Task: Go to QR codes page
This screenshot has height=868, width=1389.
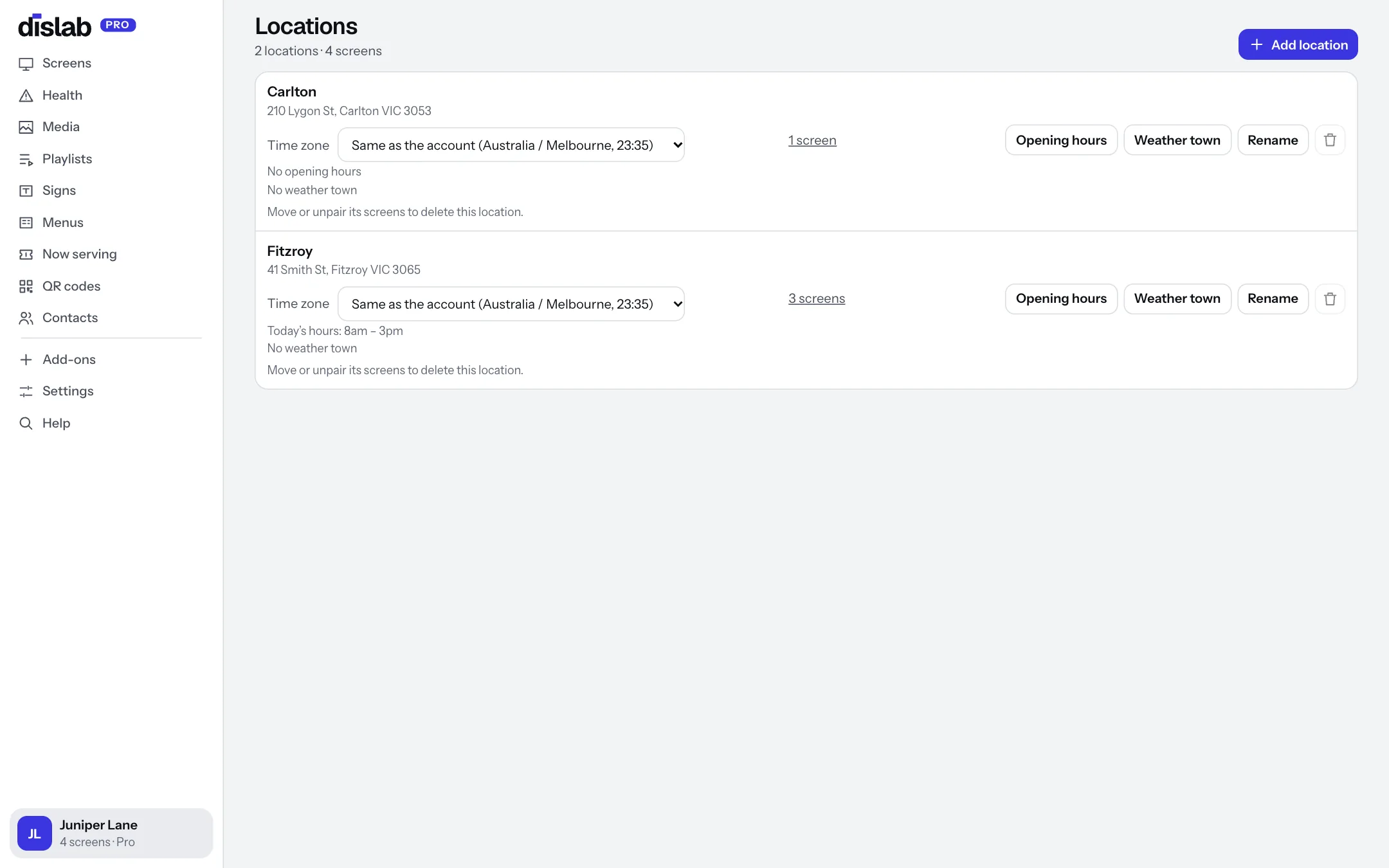Action: [71, 286]
